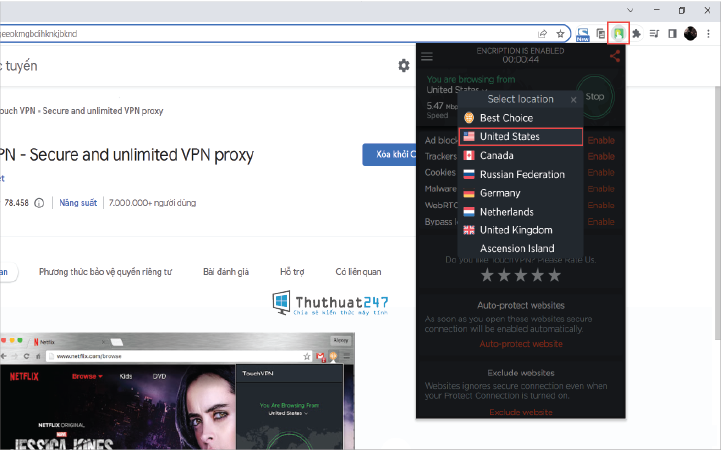Enable the Cookies blocking option

click(601, 172)
